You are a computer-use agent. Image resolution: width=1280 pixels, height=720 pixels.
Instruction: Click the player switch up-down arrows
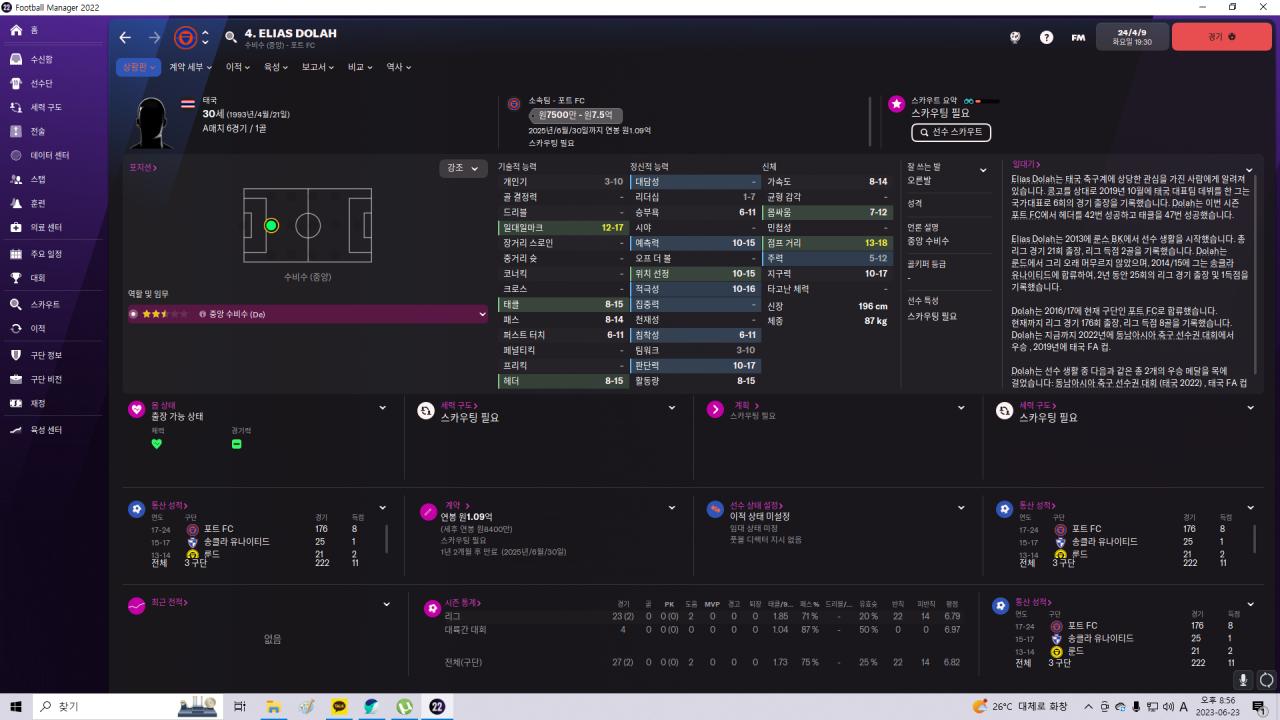tap(205, 38)
